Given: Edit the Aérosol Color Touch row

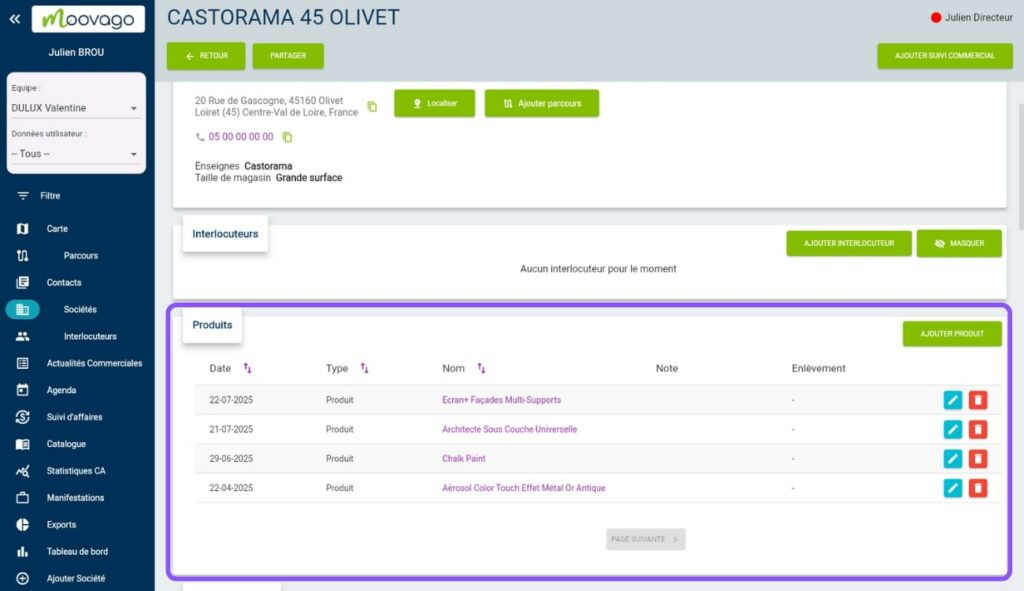Looking at the screenshot, I should pos(953,488).
